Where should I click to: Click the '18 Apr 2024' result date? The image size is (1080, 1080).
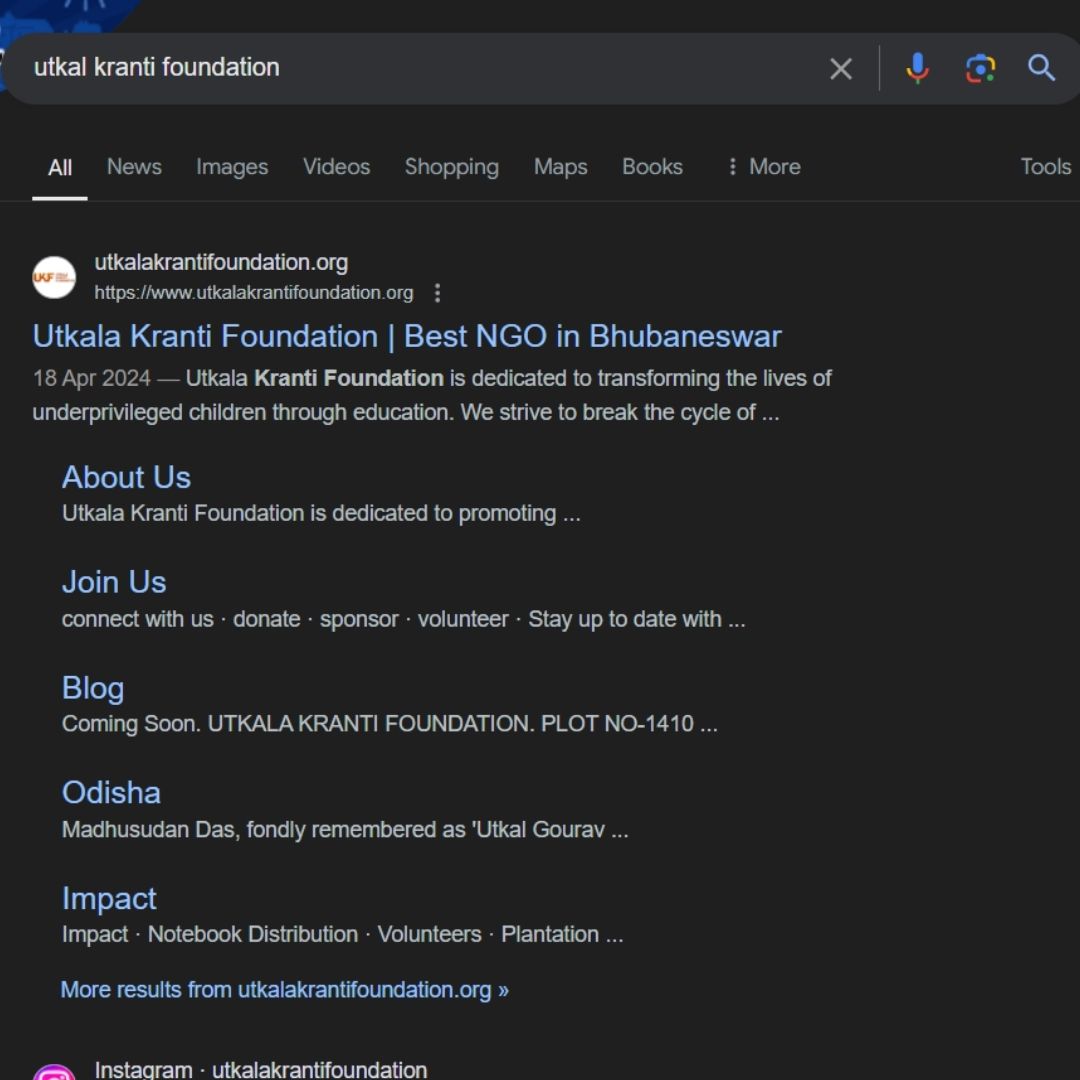tap(92, 378)
